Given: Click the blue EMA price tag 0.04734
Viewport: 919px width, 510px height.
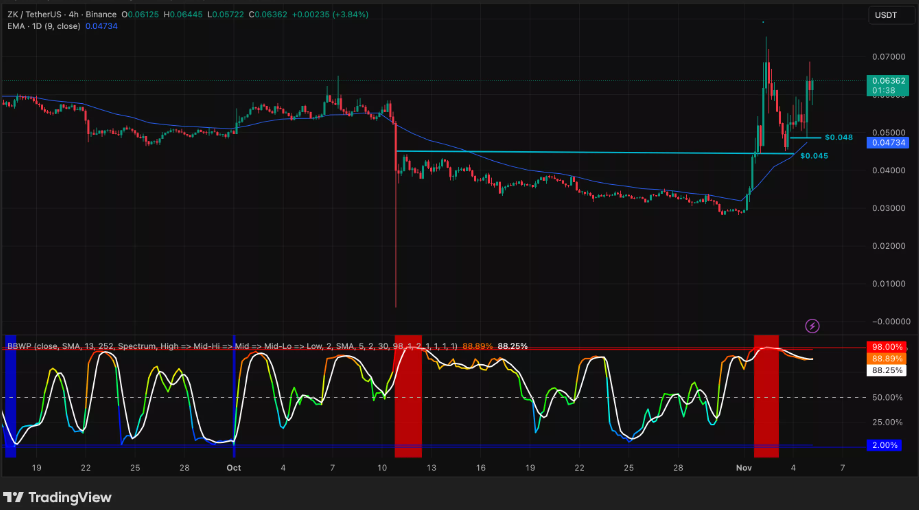Looking at the screenshot, I should pos(888,143).
